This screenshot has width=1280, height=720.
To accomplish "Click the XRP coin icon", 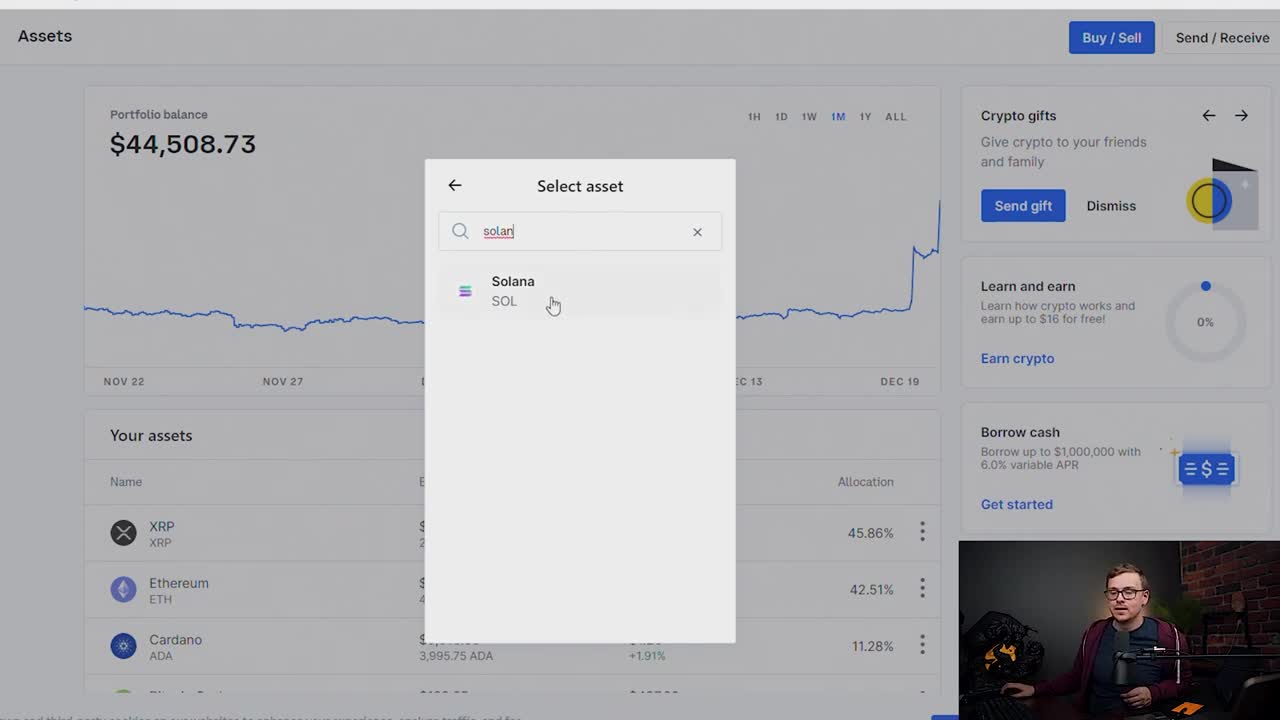I will [123, 533].
